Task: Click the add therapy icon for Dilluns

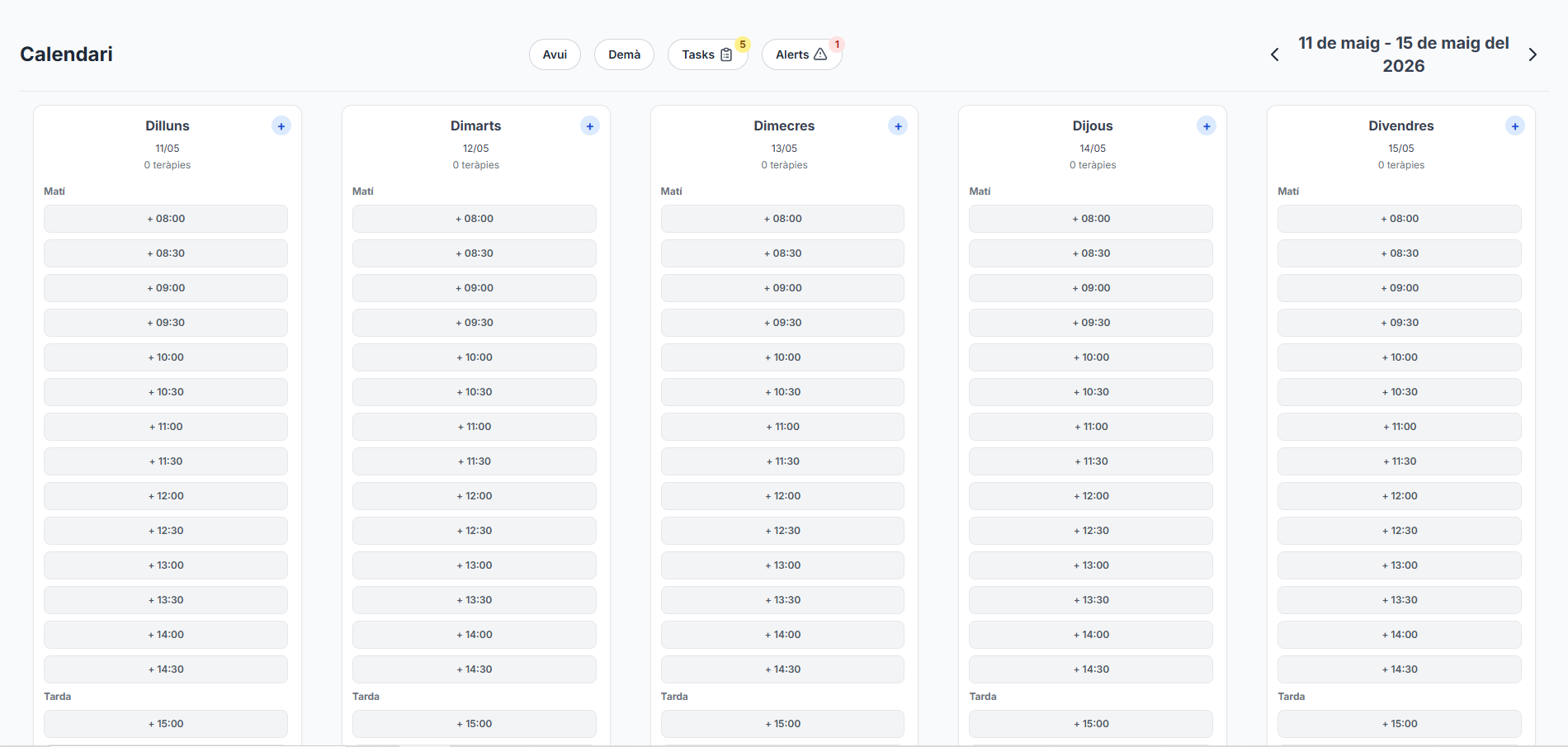Action: pos(281,125)
